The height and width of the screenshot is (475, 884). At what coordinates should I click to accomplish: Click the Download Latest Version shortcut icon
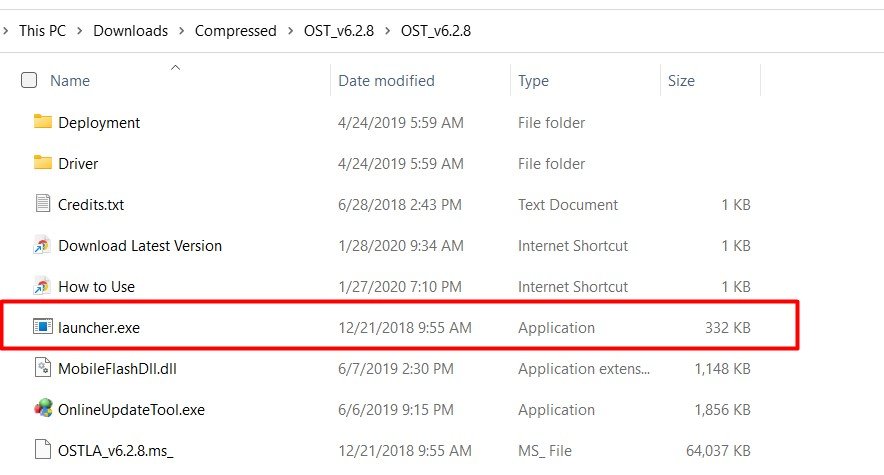(43, 245)
